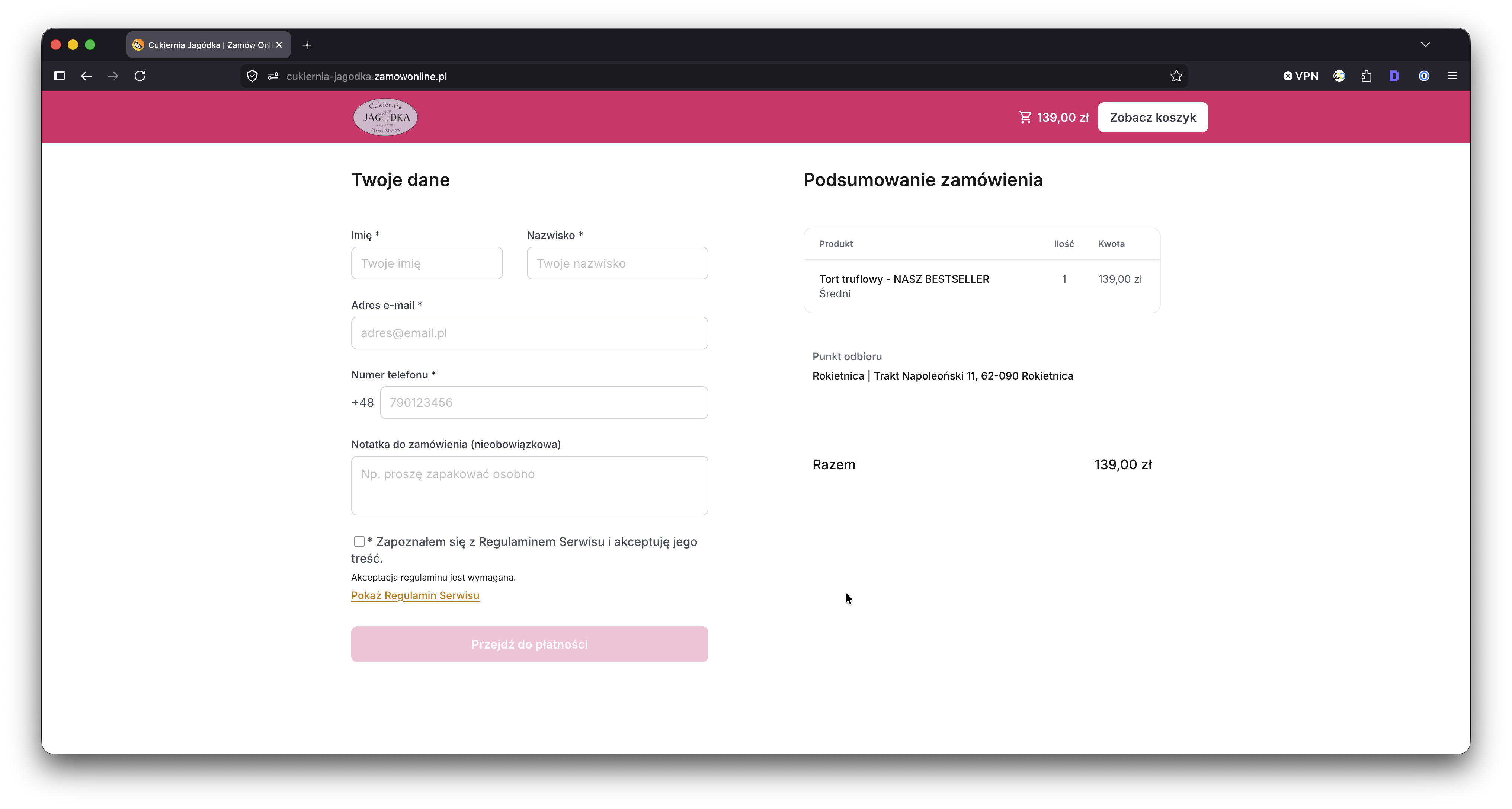The width and height of the screenshot is (1512, 809).
Task: Click the Cukiernia Jagódka logo
Action: [x=385, y=117]
